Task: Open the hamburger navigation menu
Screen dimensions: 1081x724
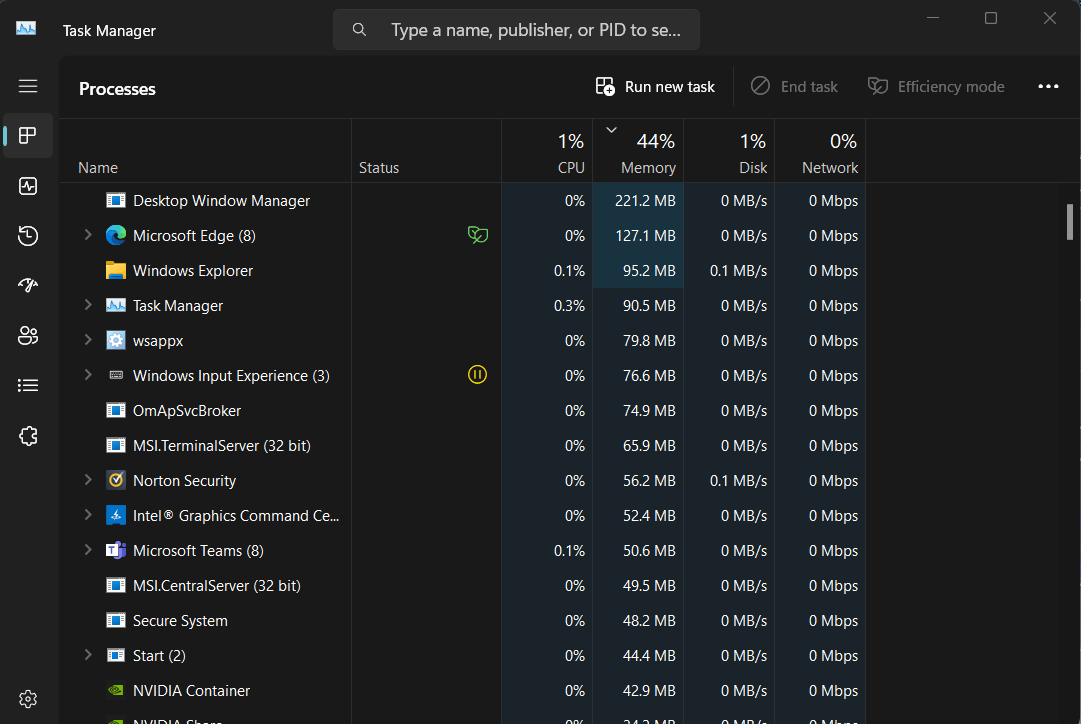Action: click(x=28, y=86)
